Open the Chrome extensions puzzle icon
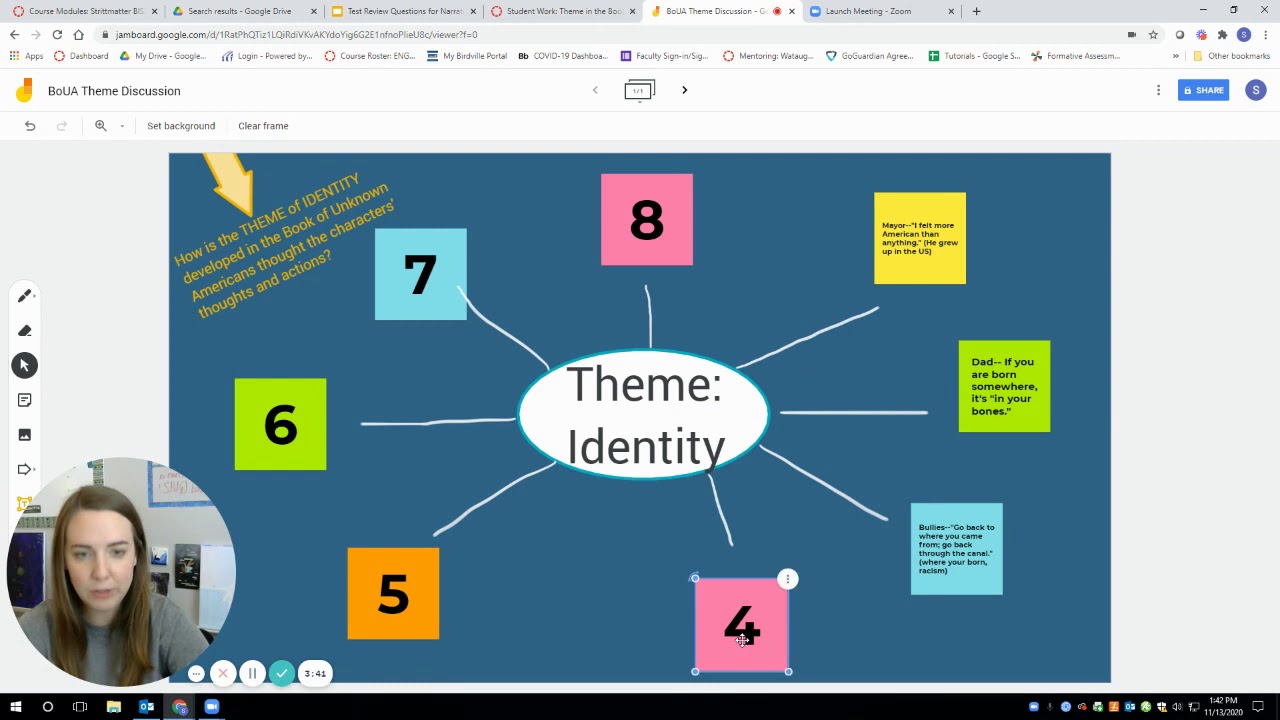Viewport: 1280px width, 720px height. 1222,34
